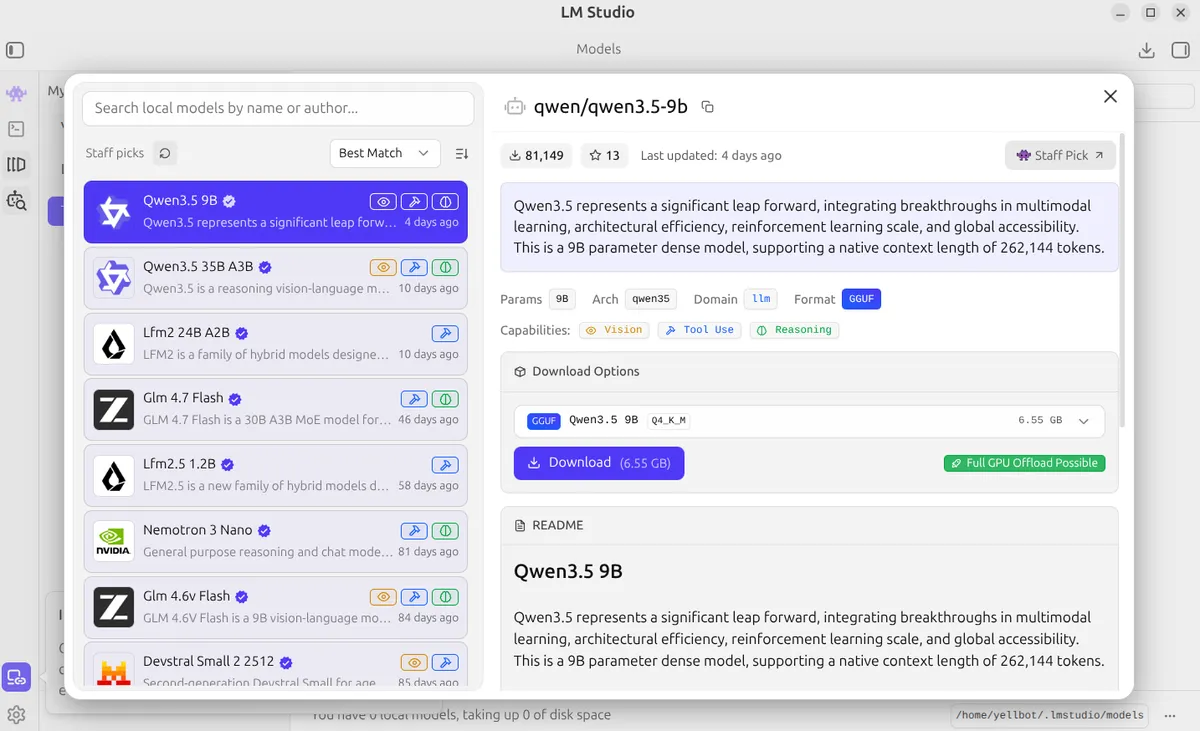Select the Devstral Small 2 2512 model card
The width and height of the screenshot is (1200, 731).
point(276,666)
